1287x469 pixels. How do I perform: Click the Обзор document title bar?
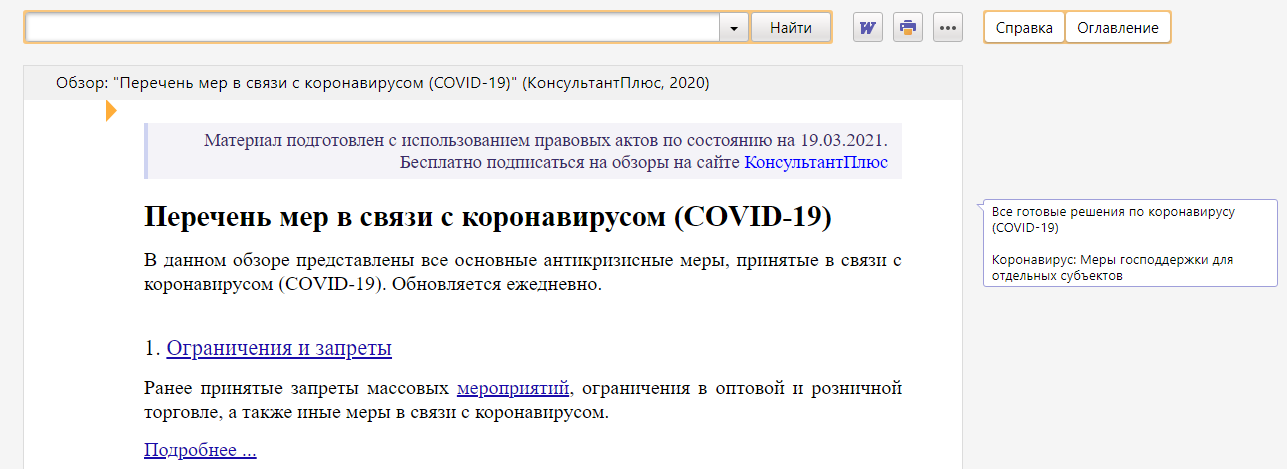click(x=383, y=83)
